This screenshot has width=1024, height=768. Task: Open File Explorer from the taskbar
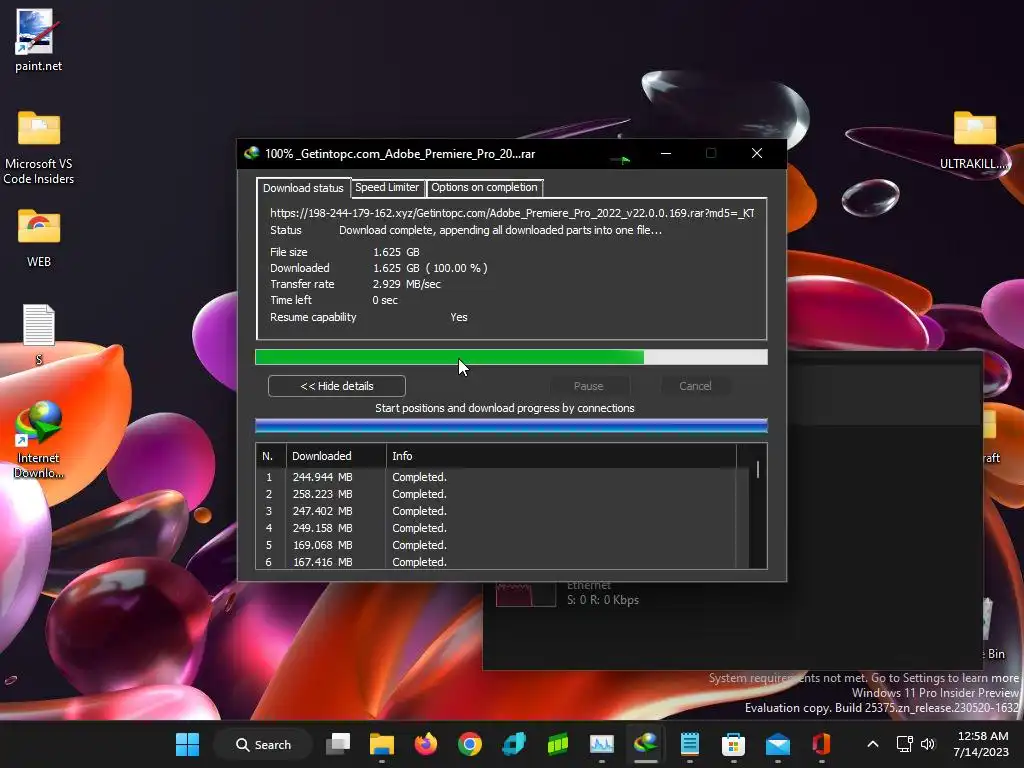click(x=382, y=744)
